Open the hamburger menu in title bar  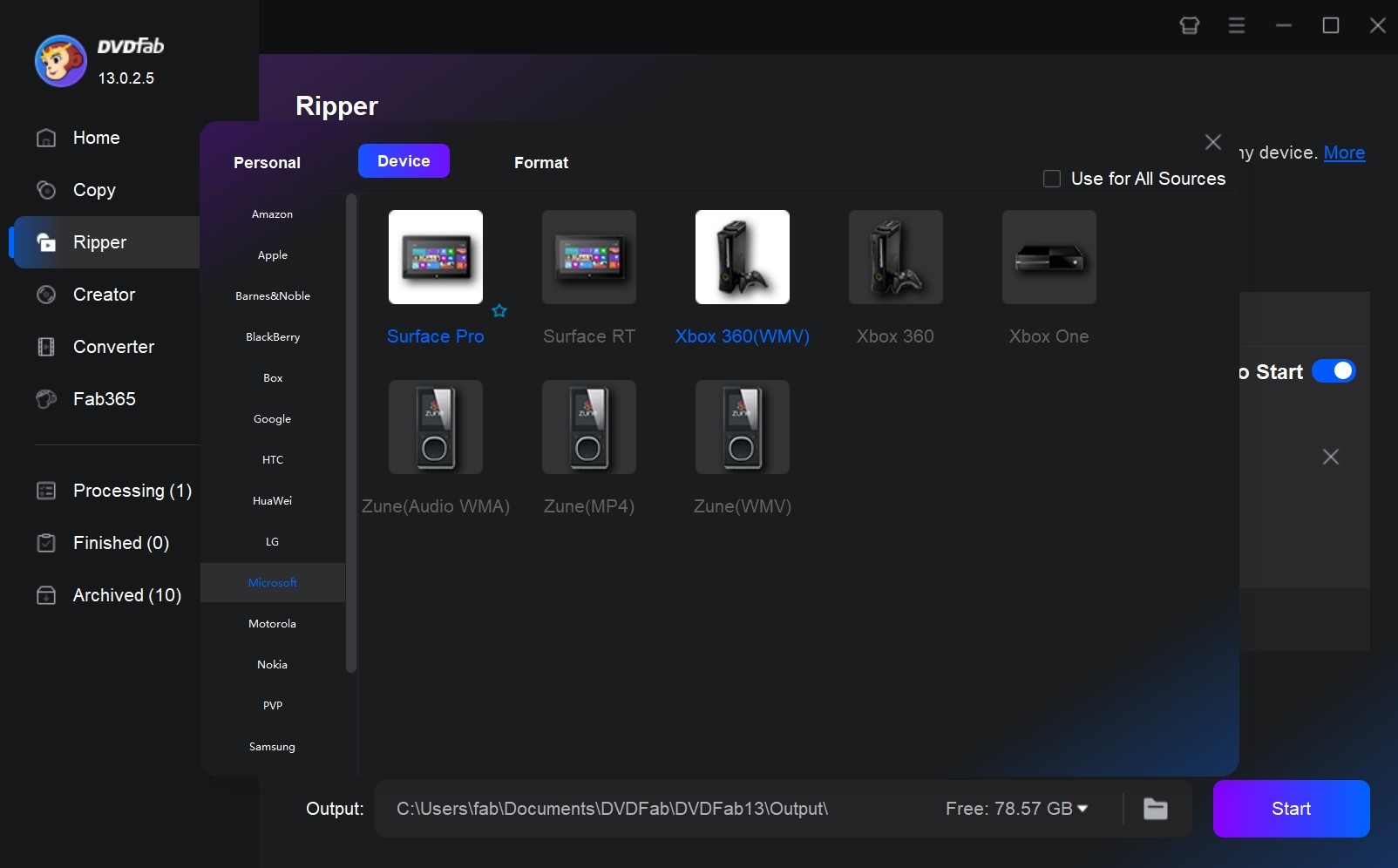(x=1236, y=25)
